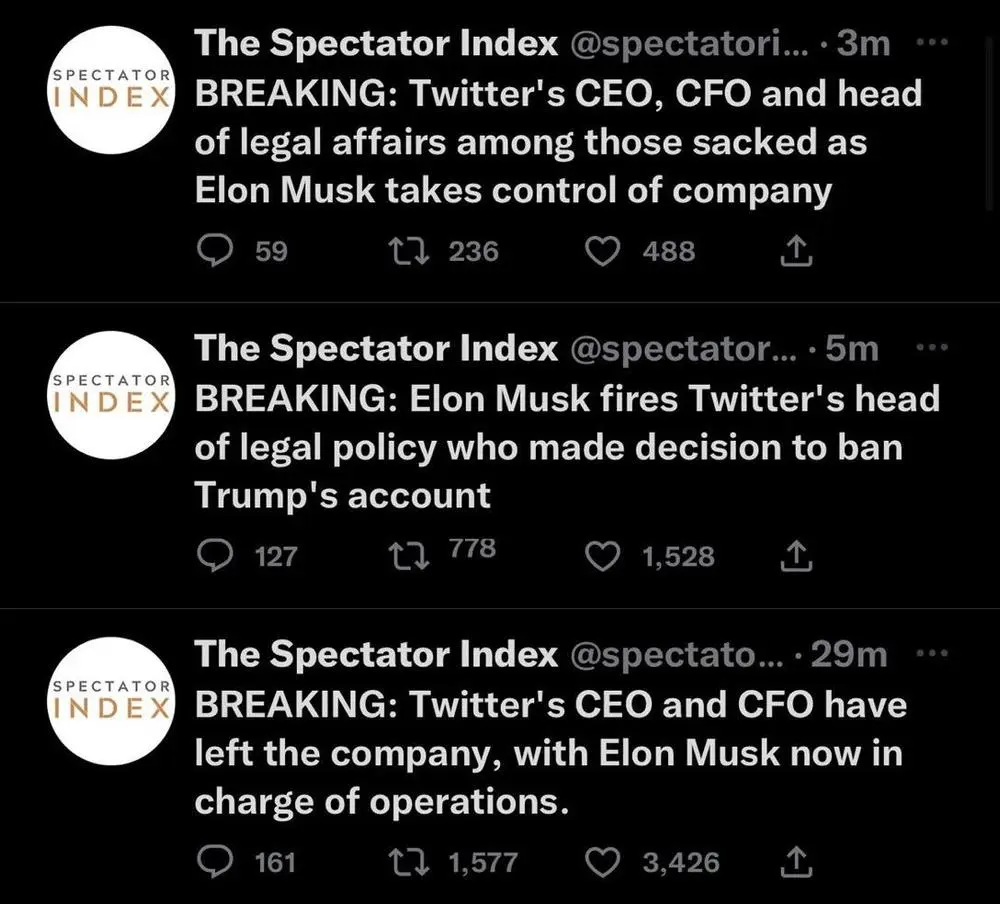Share the tweet about Trump's account ban
Image resolution: width=1000 pixels, height=904 pixels.
click(797, 557)
